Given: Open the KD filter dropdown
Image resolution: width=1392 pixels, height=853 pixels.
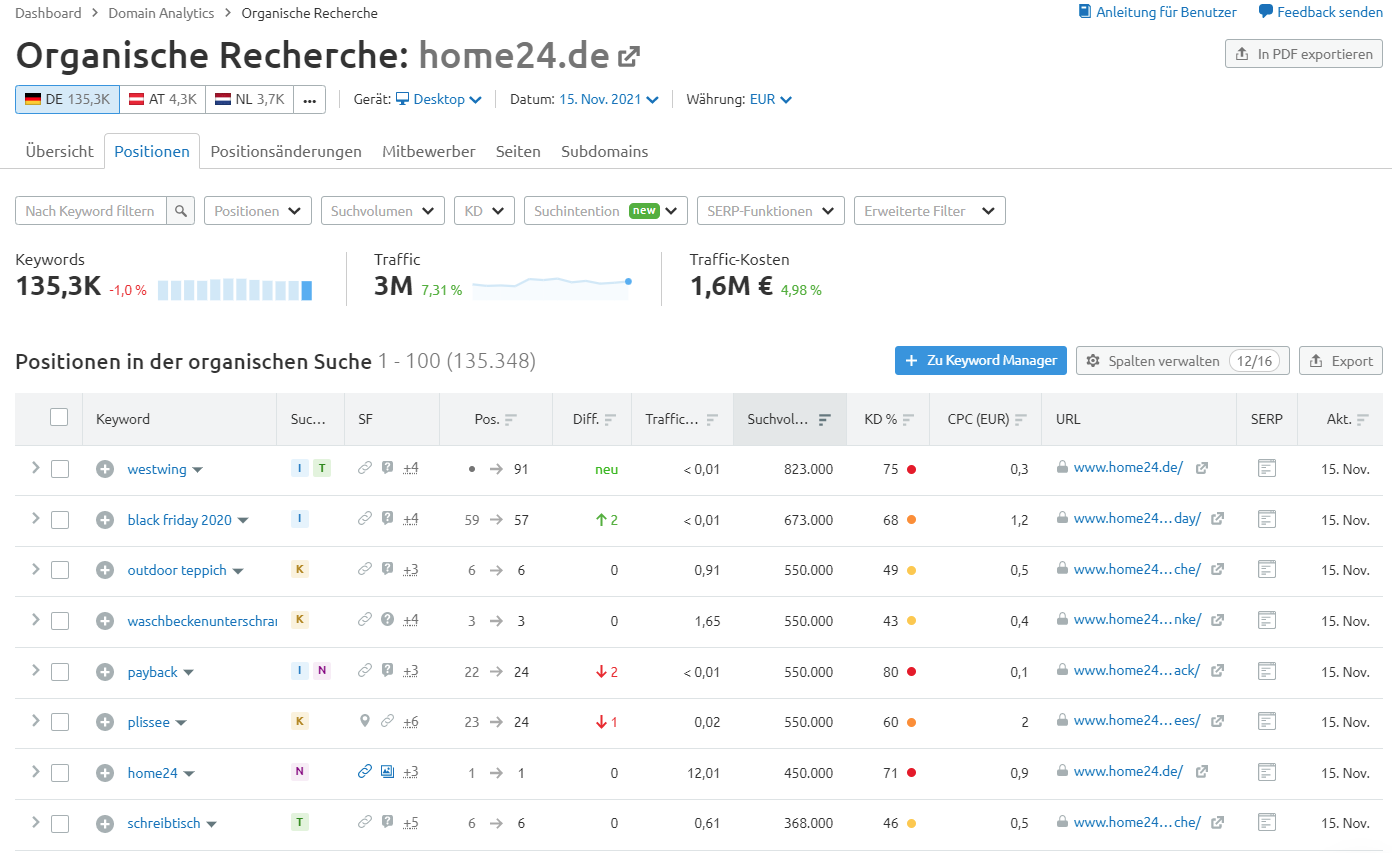Looking at the screenshot, I should tap(484, 211).
